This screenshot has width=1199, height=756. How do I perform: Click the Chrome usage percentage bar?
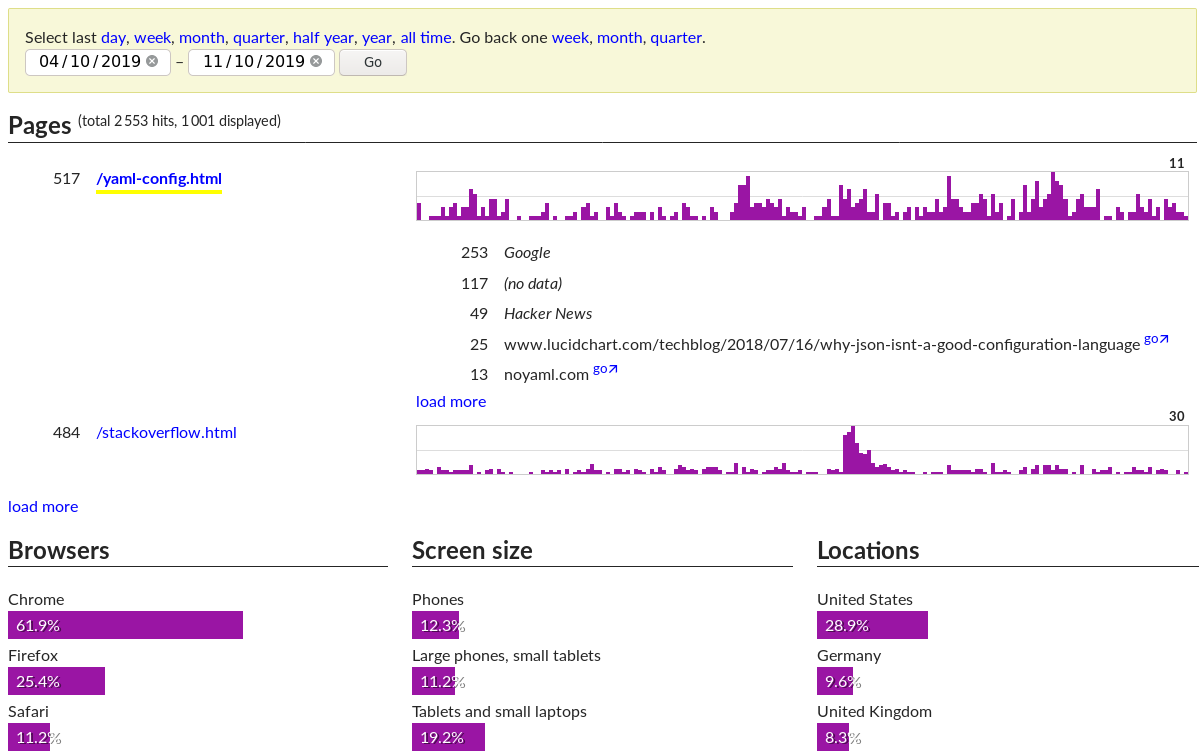tap(125, 624)
